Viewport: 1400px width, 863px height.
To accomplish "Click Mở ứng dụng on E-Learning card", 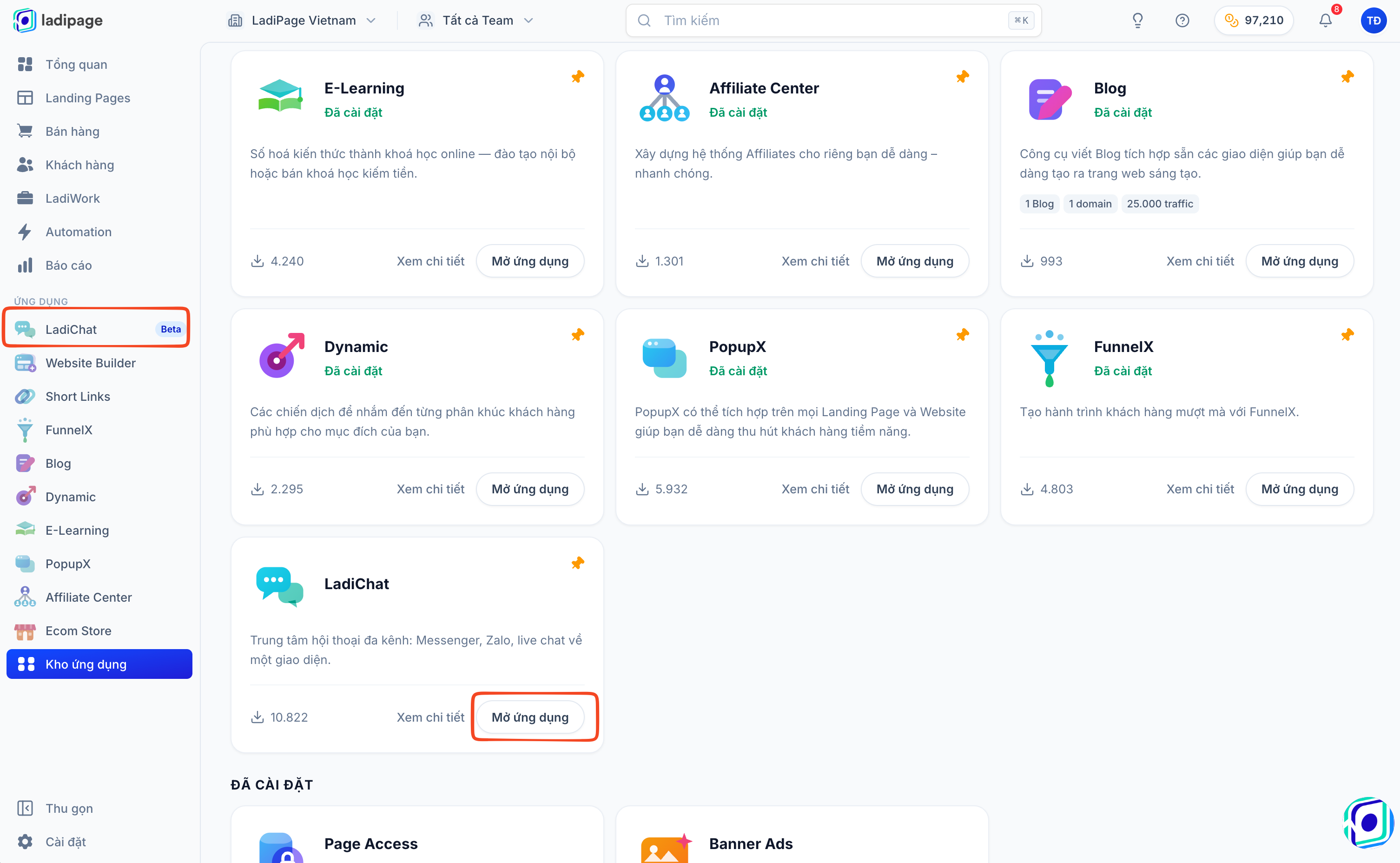I will (x=530, y=261).
